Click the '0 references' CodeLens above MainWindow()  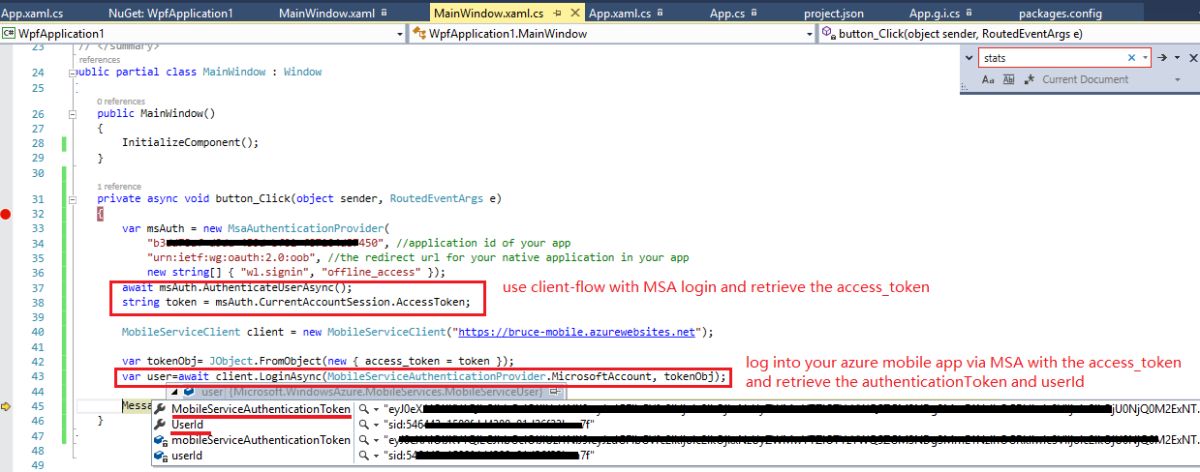click(121, 102)
